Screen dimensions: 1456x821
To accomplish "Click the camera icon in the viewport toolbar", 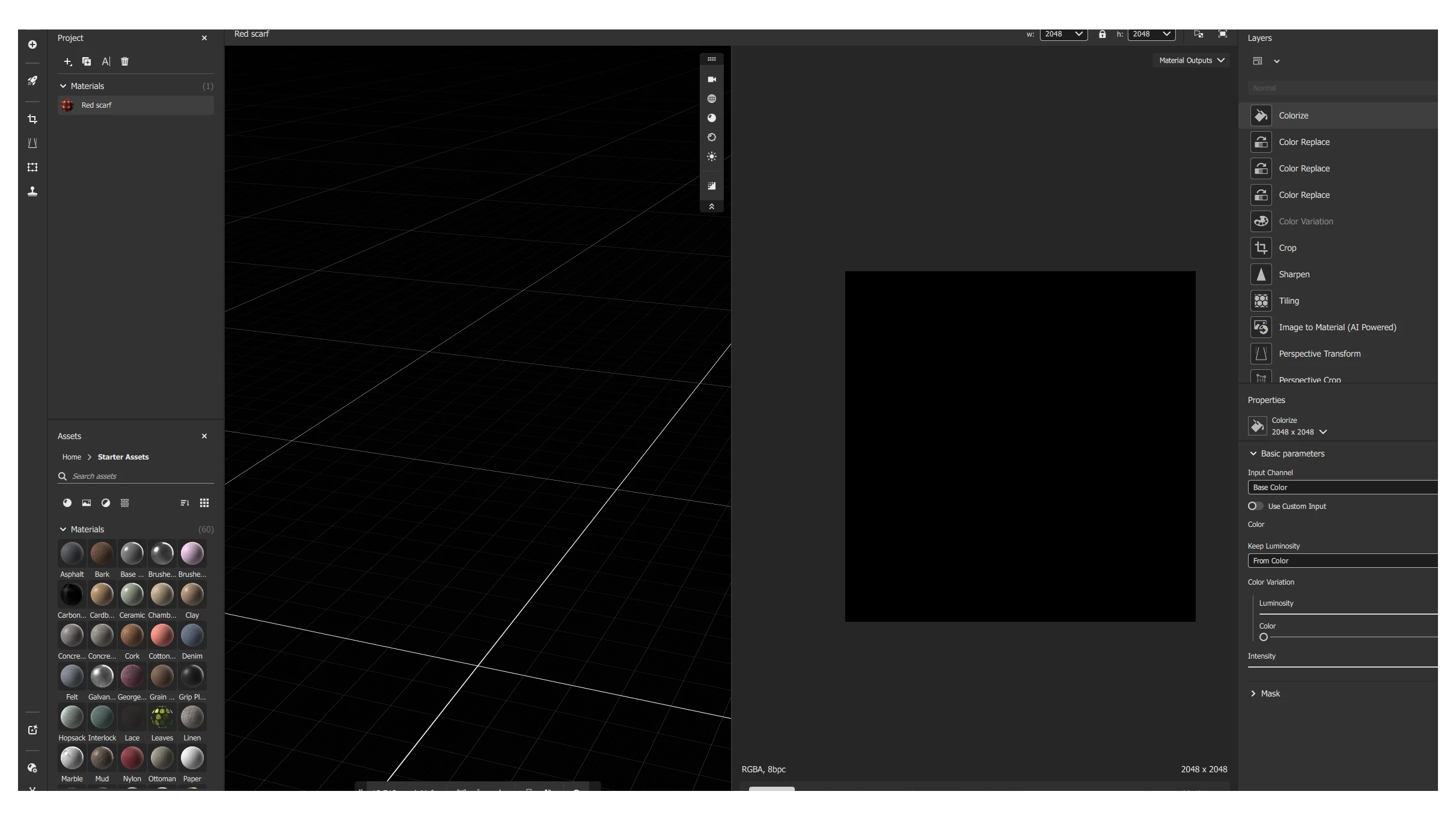I will tap(712, 79).
